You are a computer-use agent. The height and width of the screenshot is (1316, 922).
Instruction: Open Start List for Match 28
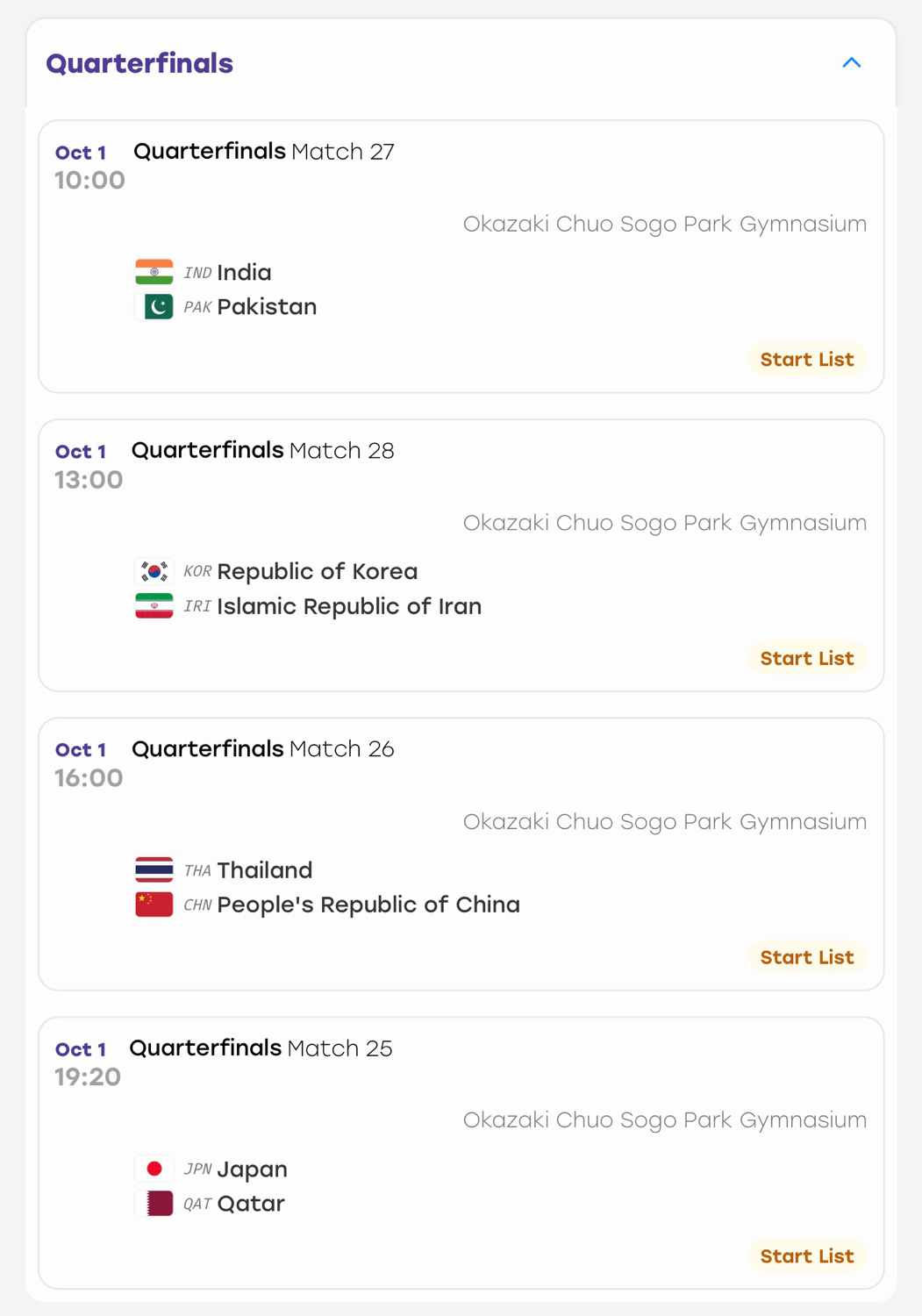[807, 658]
